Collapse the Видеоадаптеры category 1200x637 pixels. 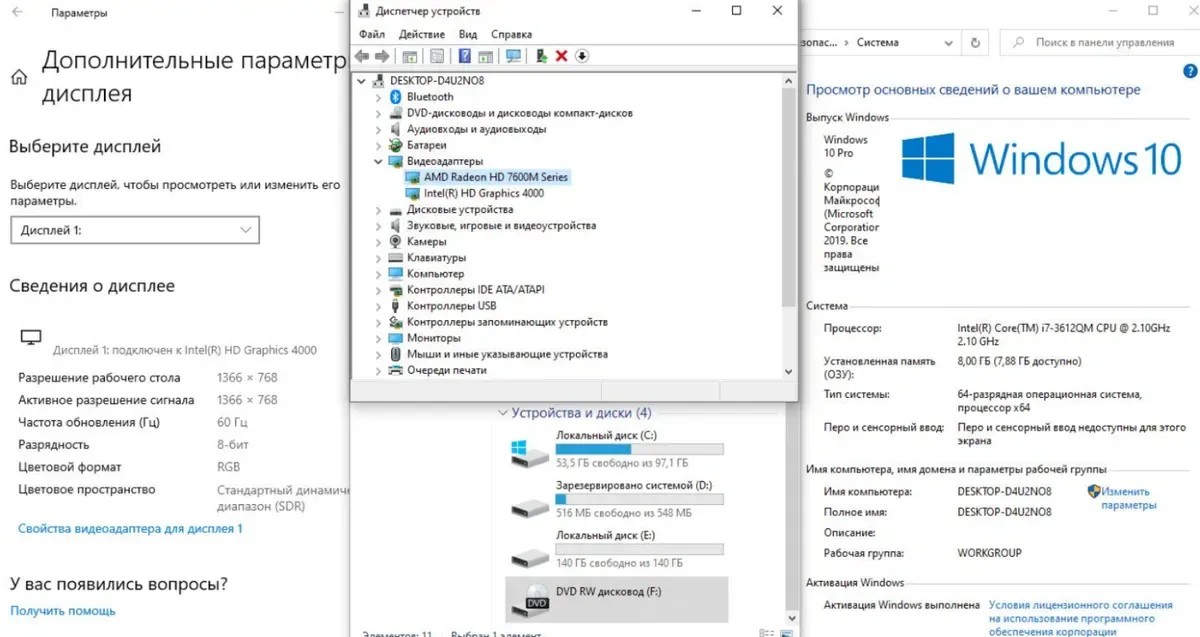click(378, 161)
